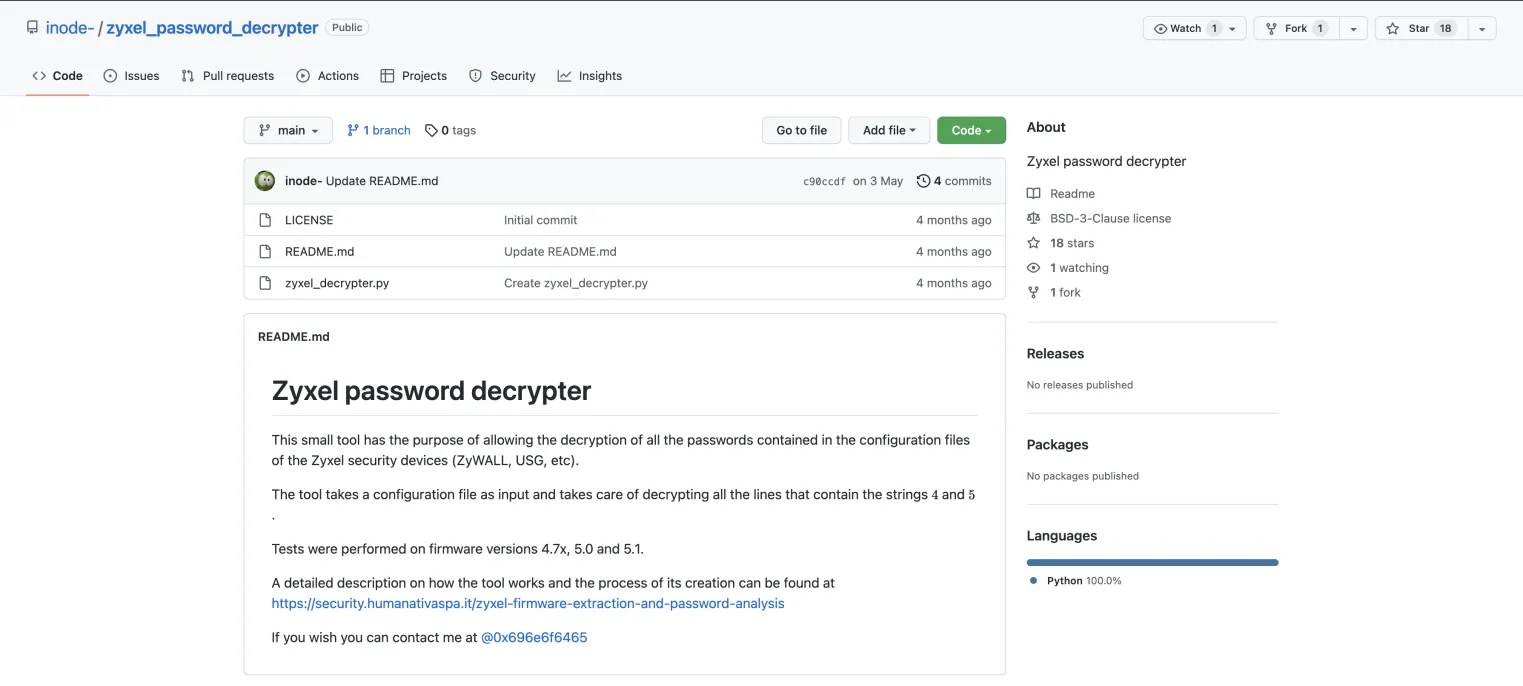The height and width of the screenshot is (686, 1523).
Task: Open the Initial commit message link
Action: coord(540,220)
